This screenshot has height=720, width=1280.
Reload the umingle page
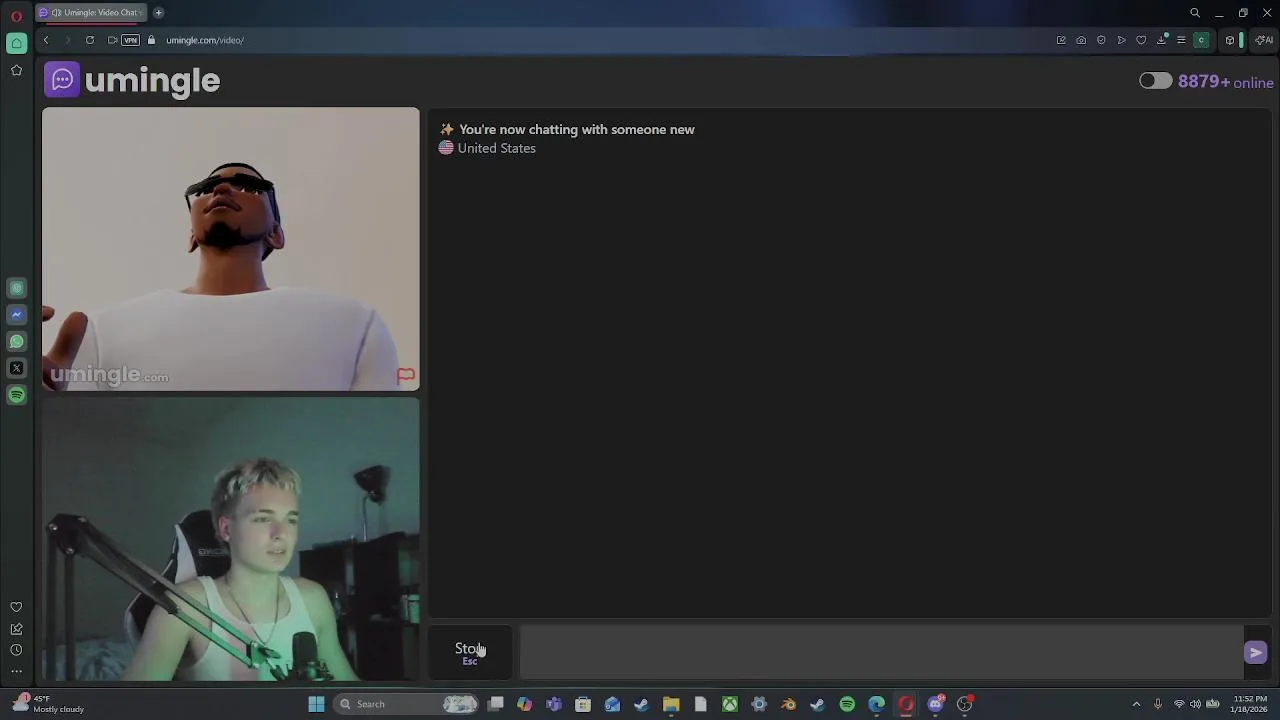coord(90,40)
